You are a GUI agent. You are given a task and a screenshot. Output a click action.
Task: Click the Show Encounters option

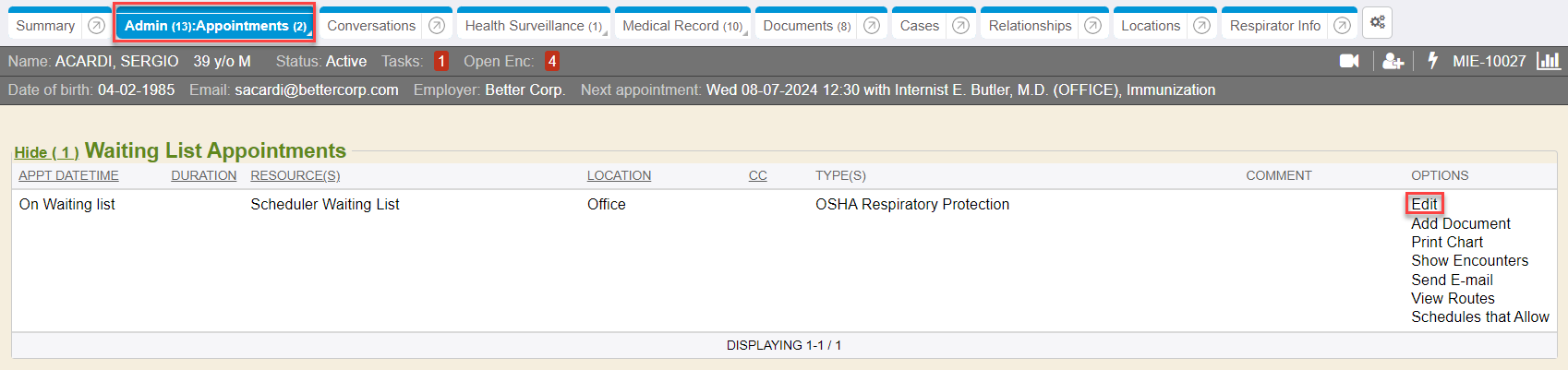pyautogui.click(x=1469, y=261)
